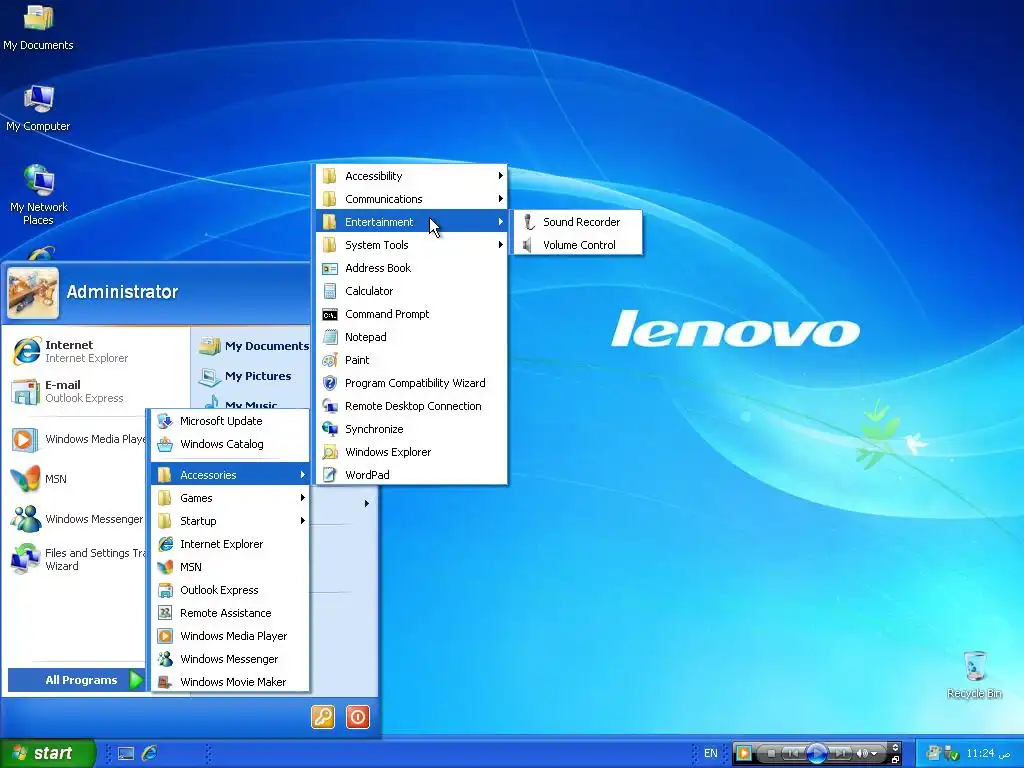Screen dimensions: 1024x768
Task: Open the Address Book entry
Action: (x=411, y=268)
